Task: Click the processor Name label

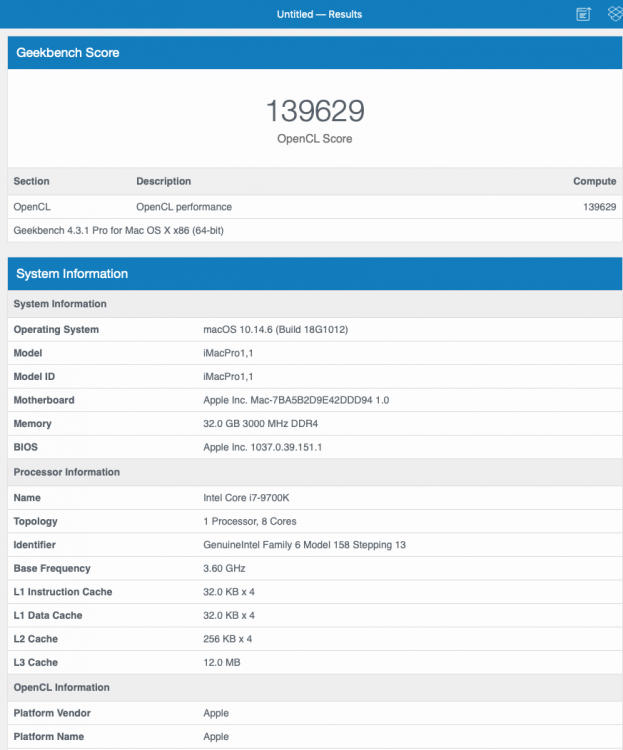Action: pyautogui.click(x=27, y=497)
